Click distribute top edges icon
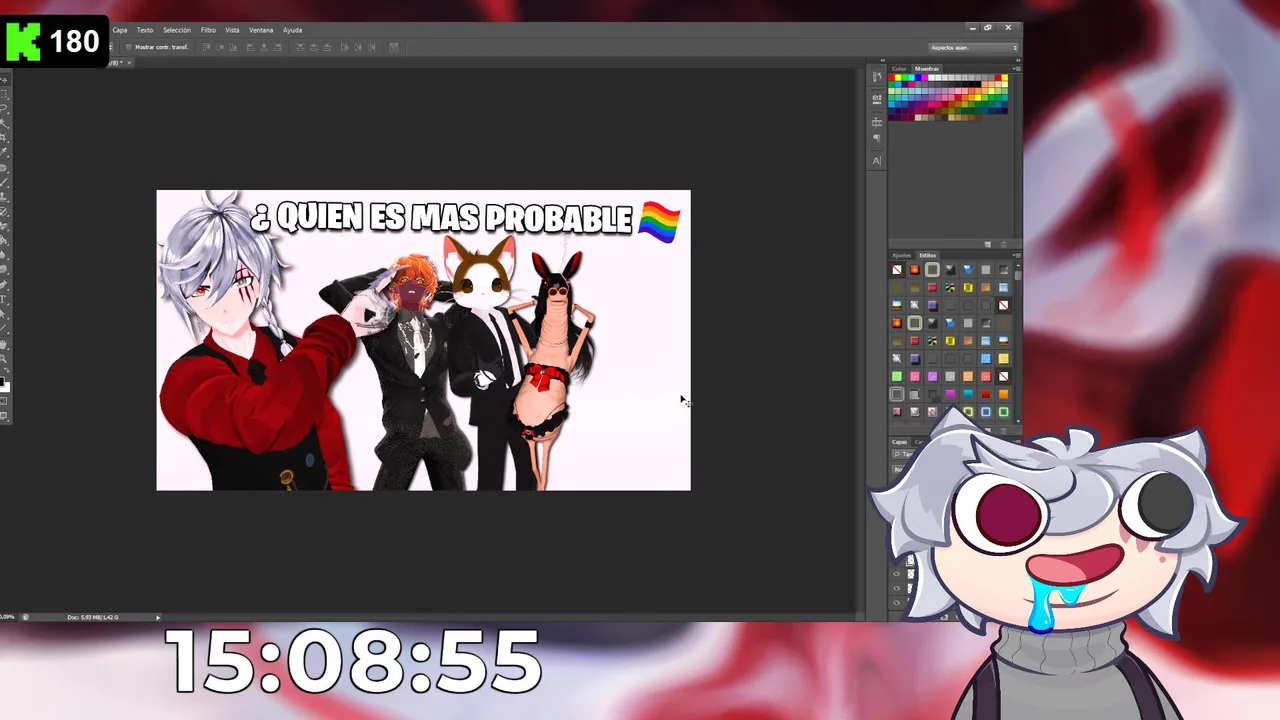This screenshot has width=1280, height=720. pyautogui.click(x=299, y=47)
